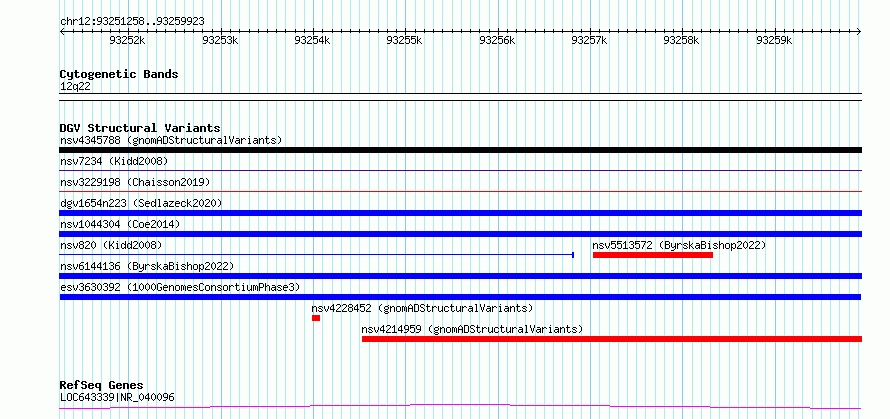Click the magenta LOC643339 gene line

click(460, 407)
